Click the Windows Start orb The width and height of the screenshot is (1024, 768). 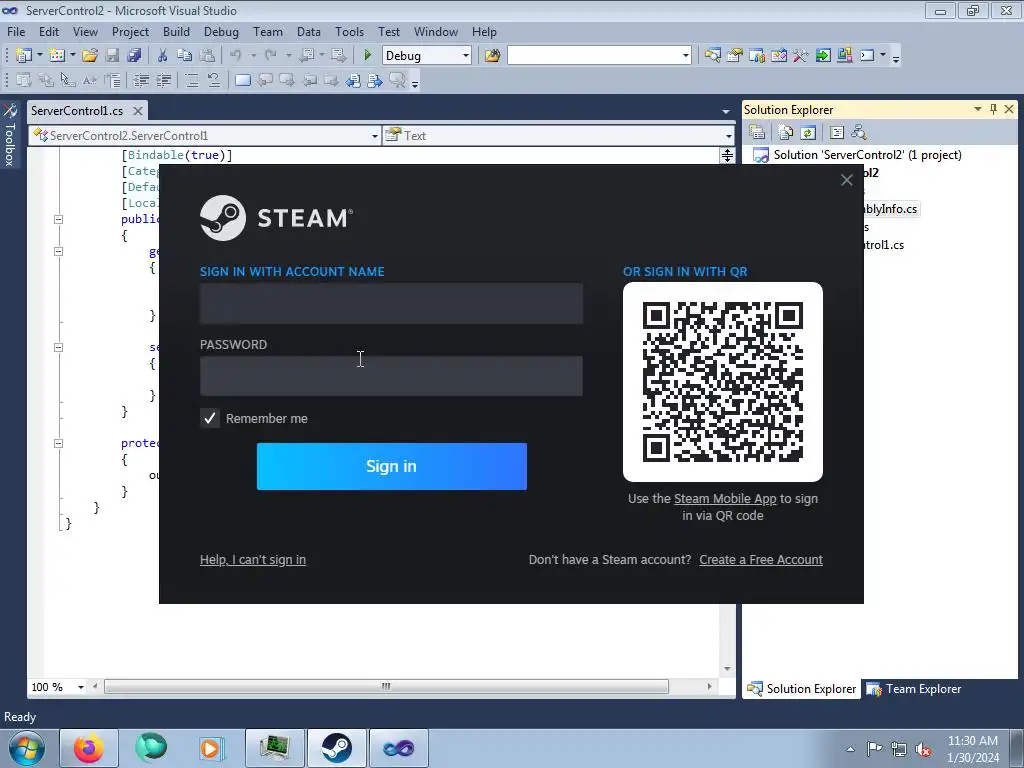click(26, 748)
